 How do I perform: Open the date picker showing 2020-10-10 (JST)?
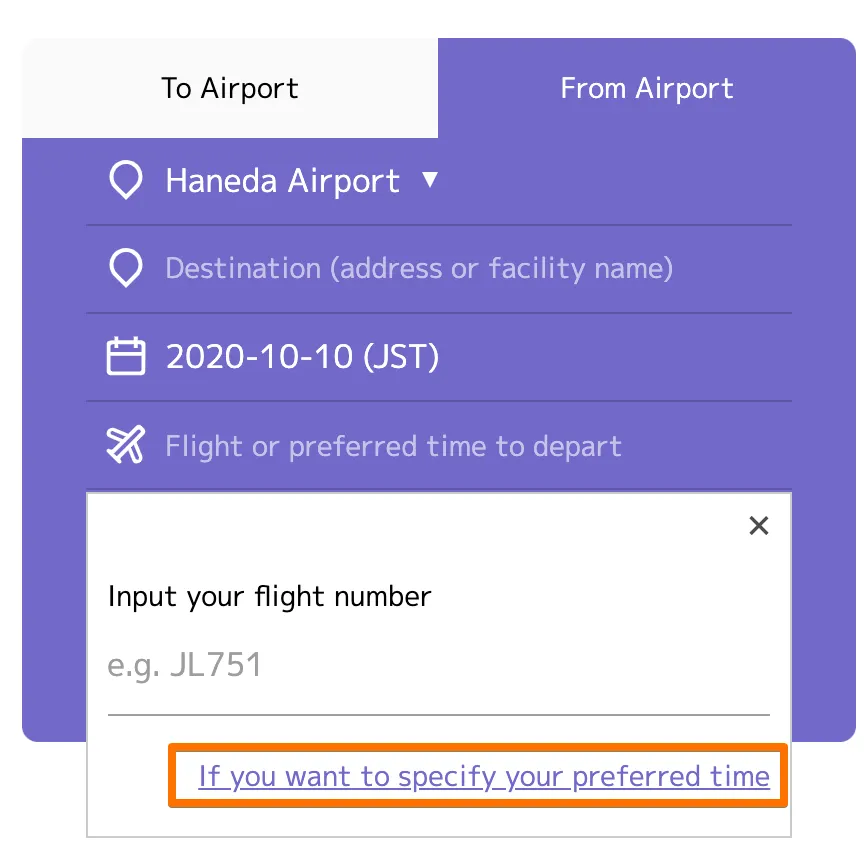click(302, 357)
